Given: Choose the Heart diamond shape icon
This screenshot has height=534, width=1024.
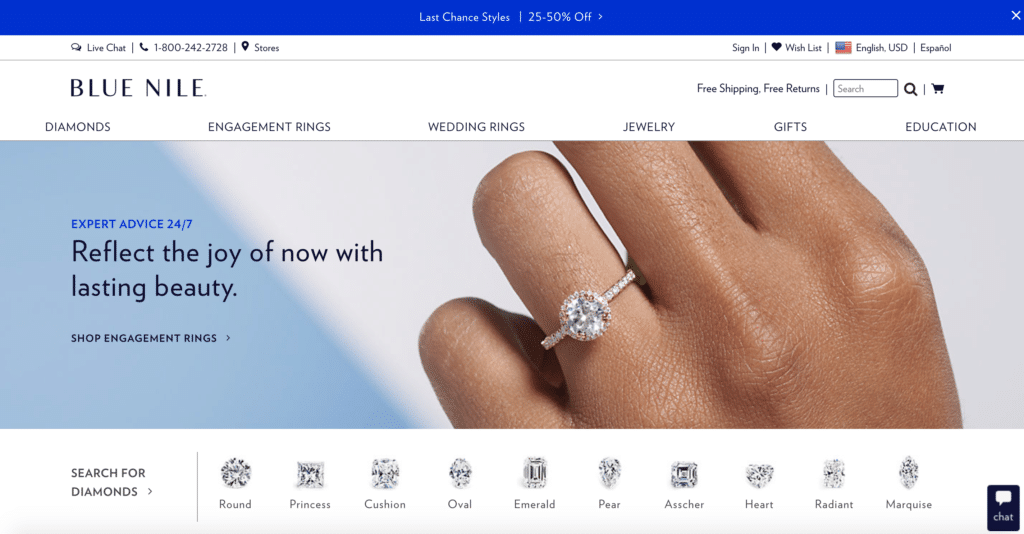Looking at the screenshot, I should point(760,475).
